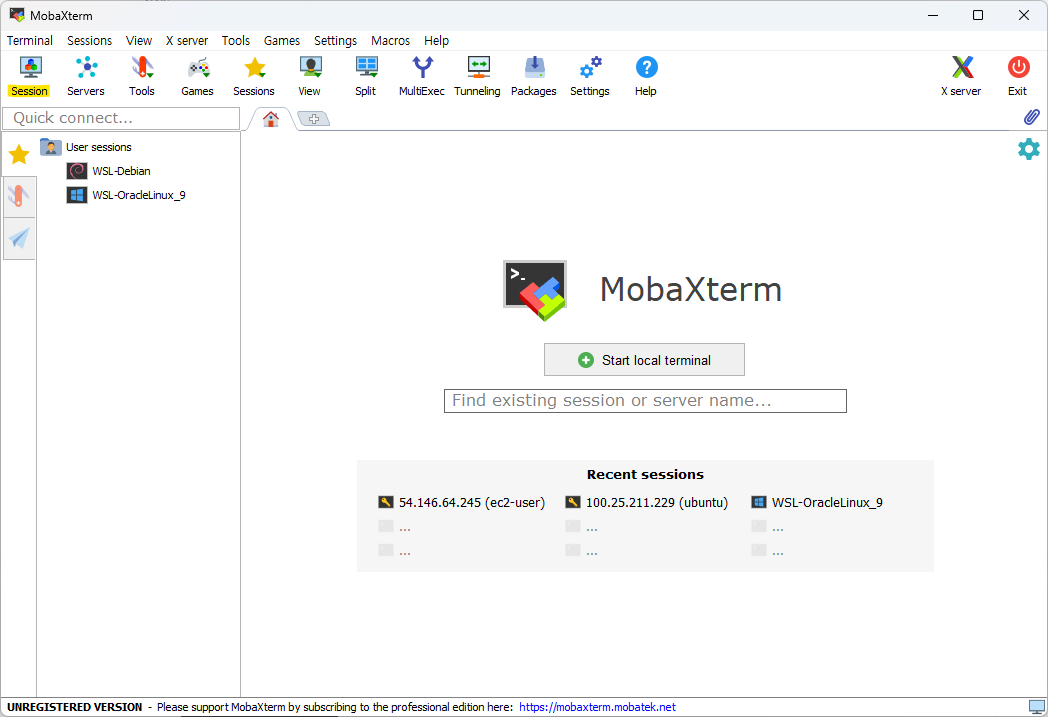1048x717 pixels.
Task: Click the UNREGISTERED VERSION status text
Action: click(x=75, y=707)
